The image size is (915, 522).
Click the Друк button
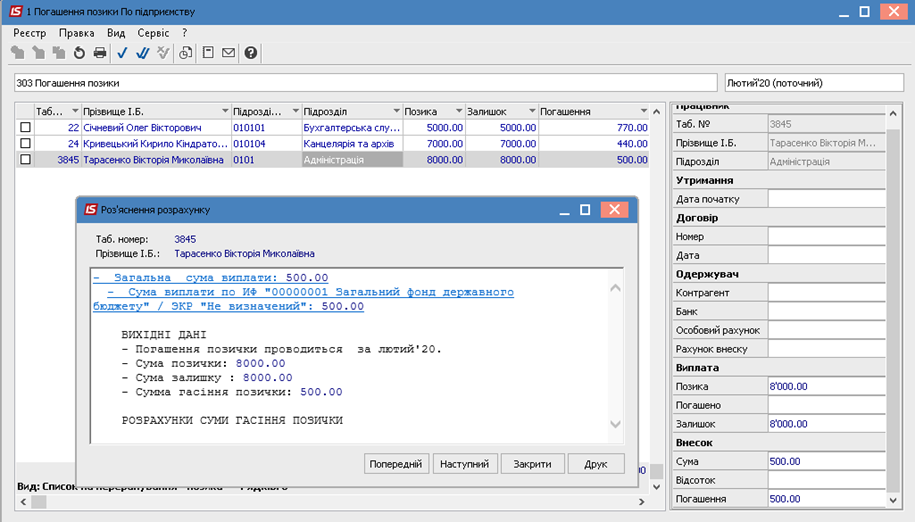coord(596,464)
